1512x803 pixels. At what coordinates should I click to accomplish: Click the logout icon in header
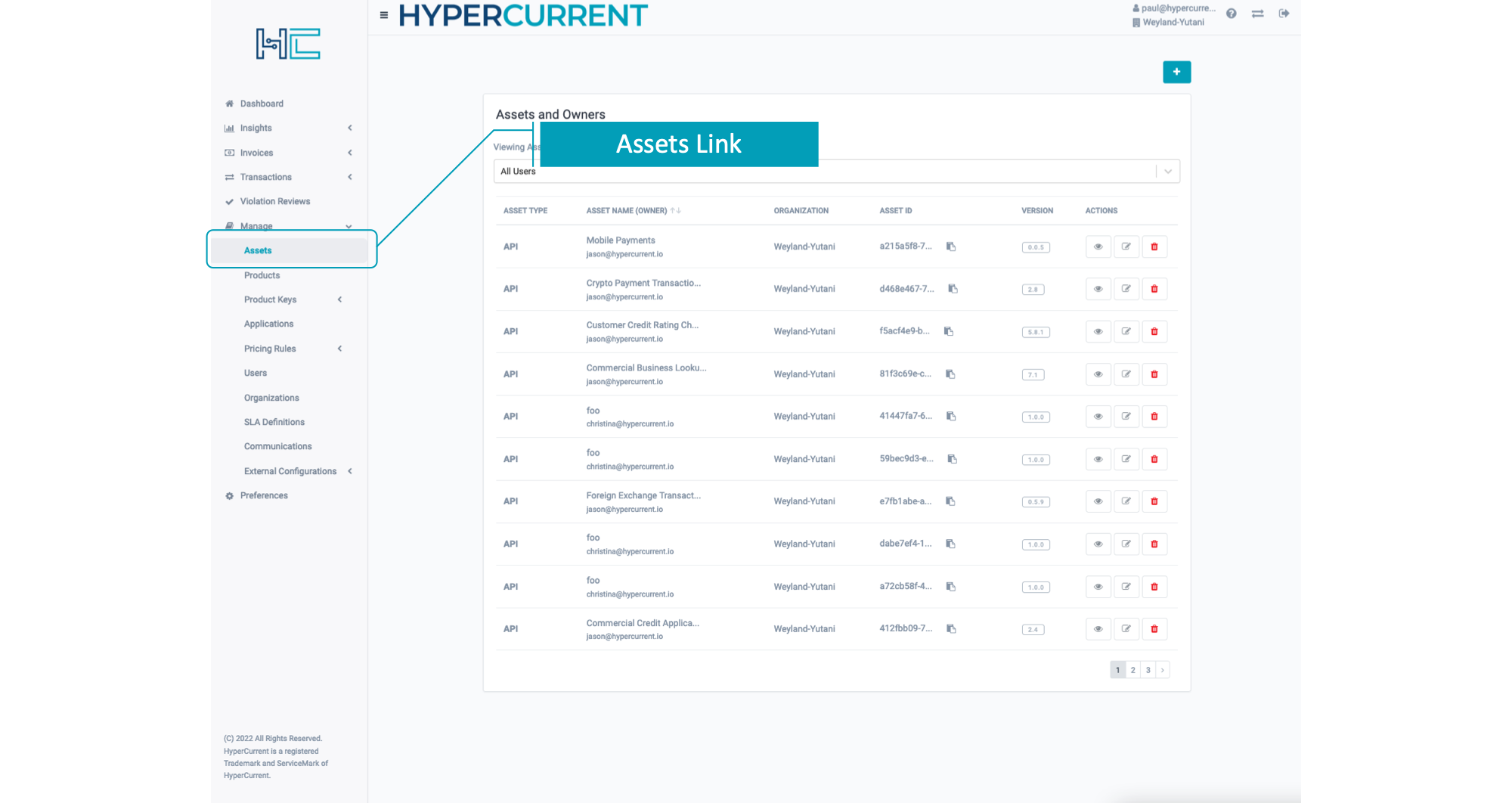1284,14
